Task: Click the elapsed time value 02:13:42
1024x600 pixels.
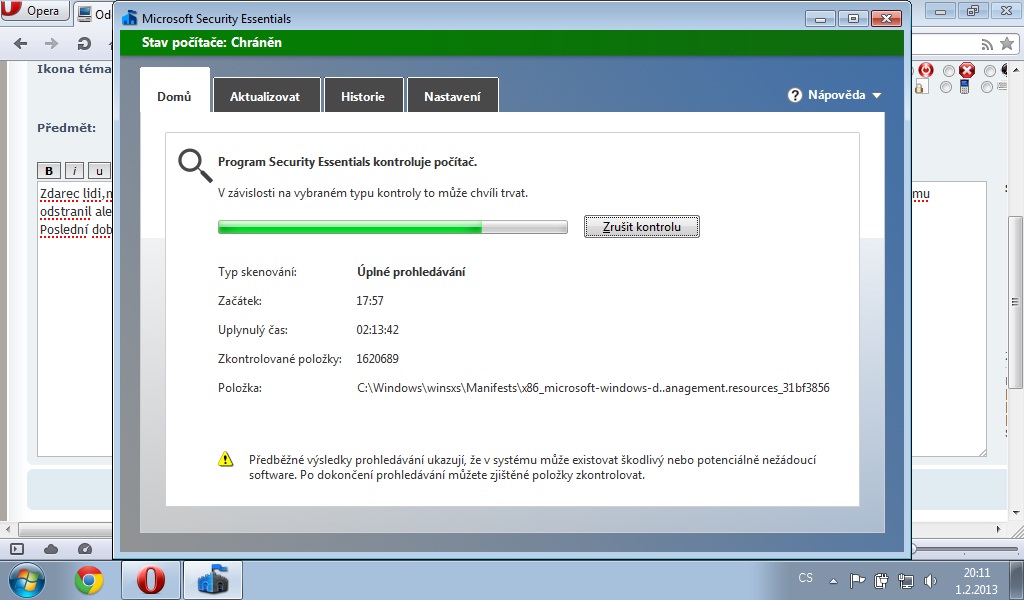Action: coord(377,330)
